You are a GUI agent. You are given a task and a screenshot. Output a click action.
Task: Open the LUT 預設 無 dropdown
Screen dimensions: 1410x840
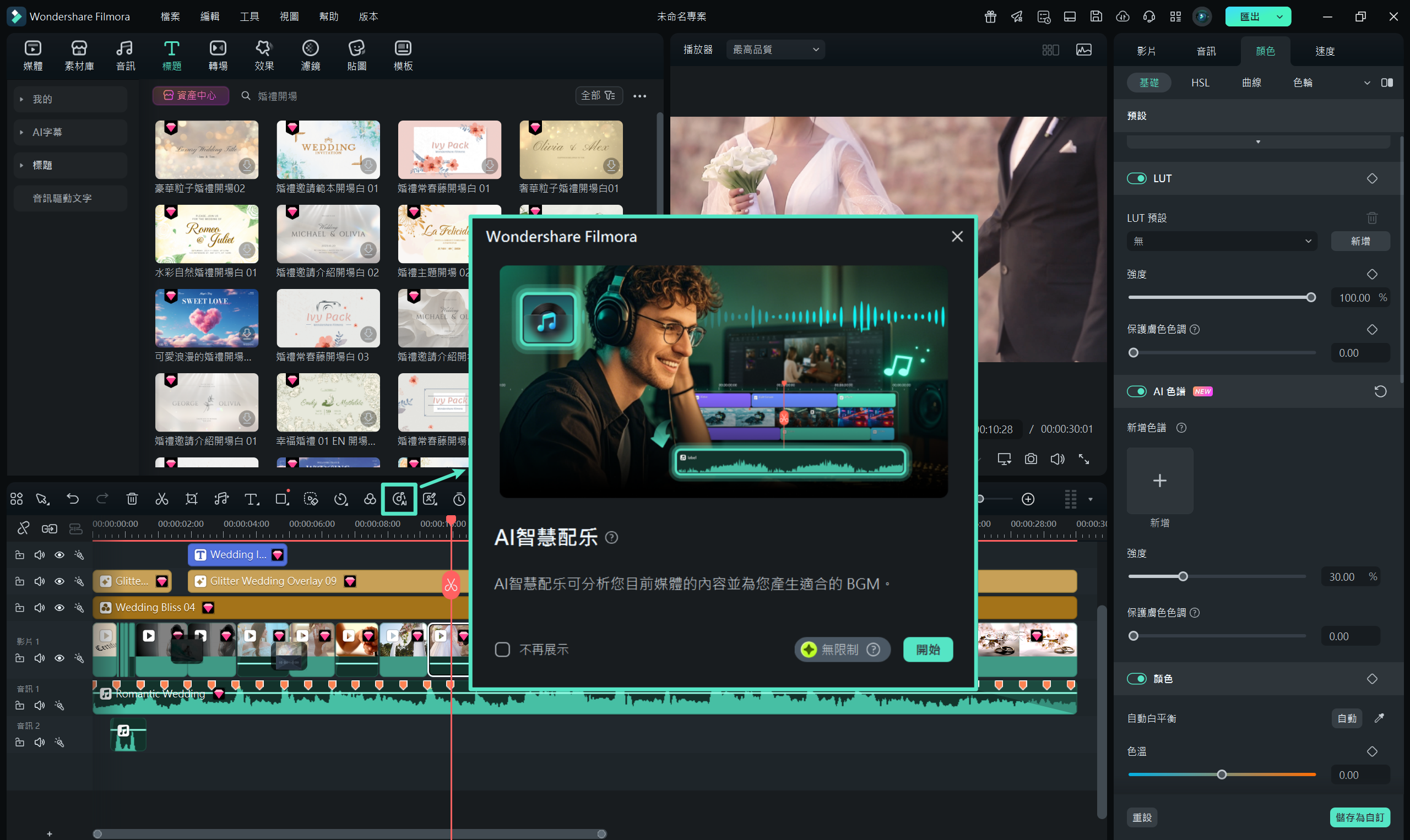[1222, 241]
